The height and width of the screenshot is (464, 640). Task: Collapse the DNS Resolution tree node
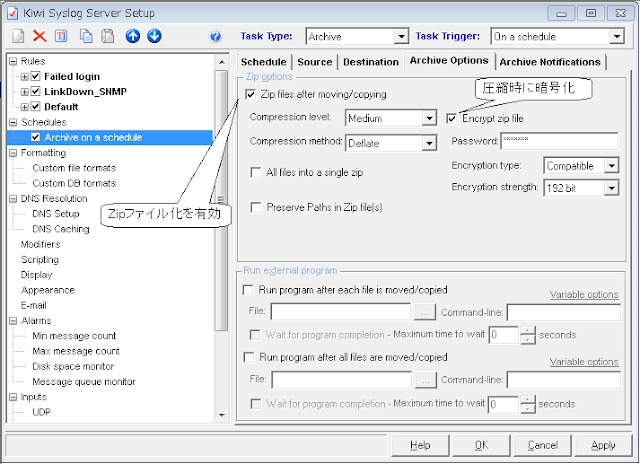(x=13, y=199)
